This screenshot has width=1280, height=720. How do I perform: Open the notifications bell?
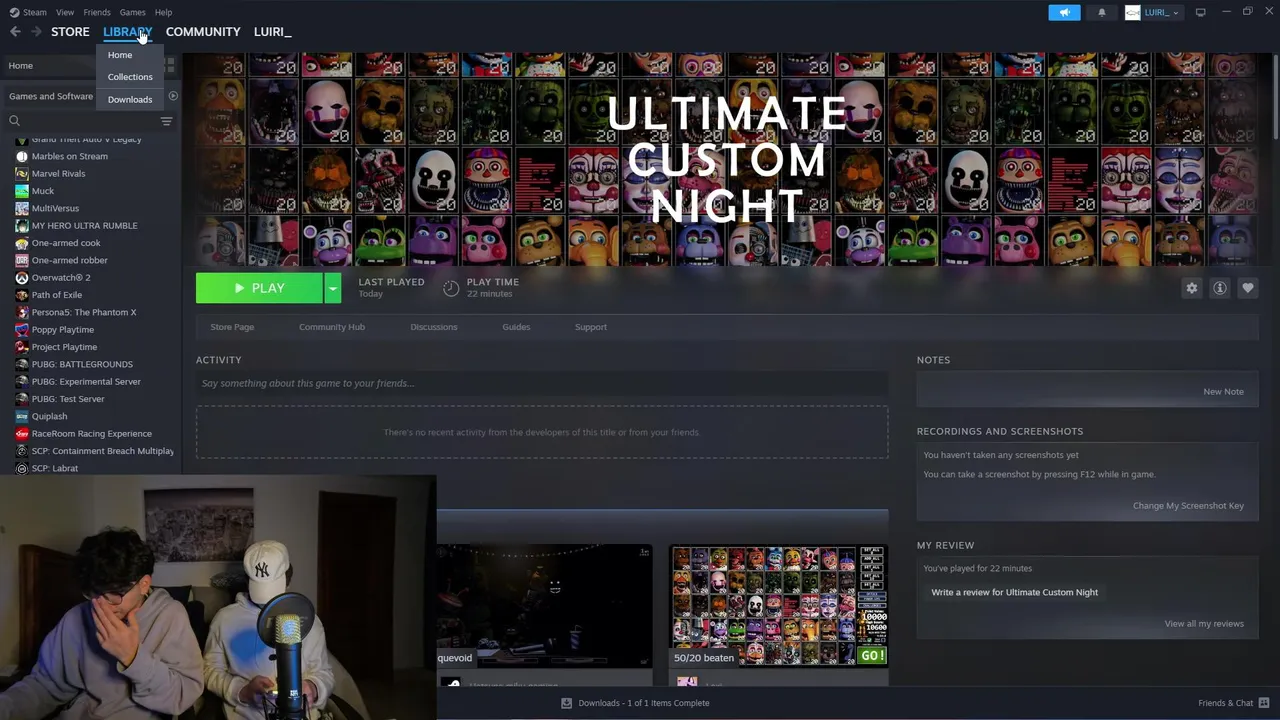pyautogui.click(x=1102, y=12)
